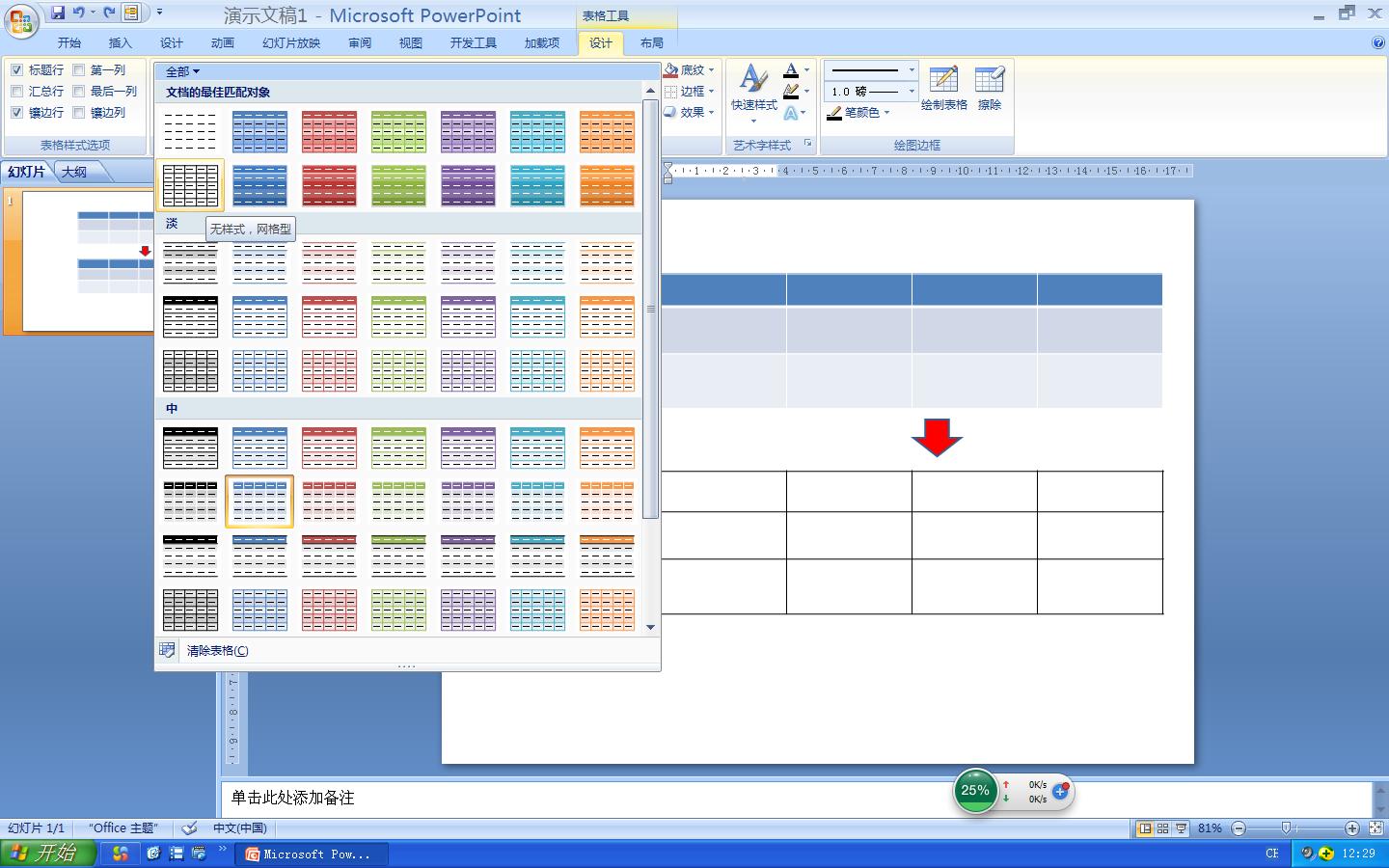
Task: Click the zoom slider handle
Action: [1286, 828]
